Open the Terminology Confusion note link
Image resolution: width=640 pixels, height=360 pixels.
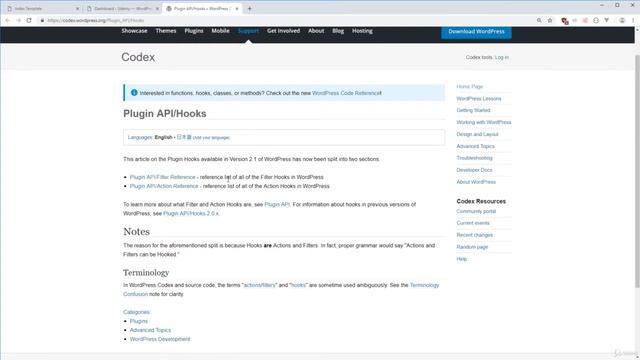[424, 285]
